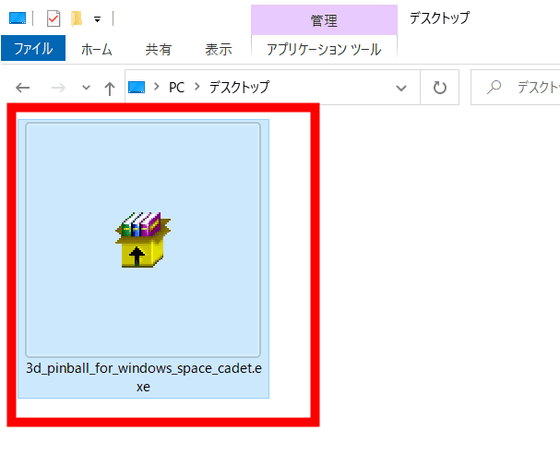The image size is (560, 467).
Task: Go forward with the right arrow
Action: click(58, 87)
